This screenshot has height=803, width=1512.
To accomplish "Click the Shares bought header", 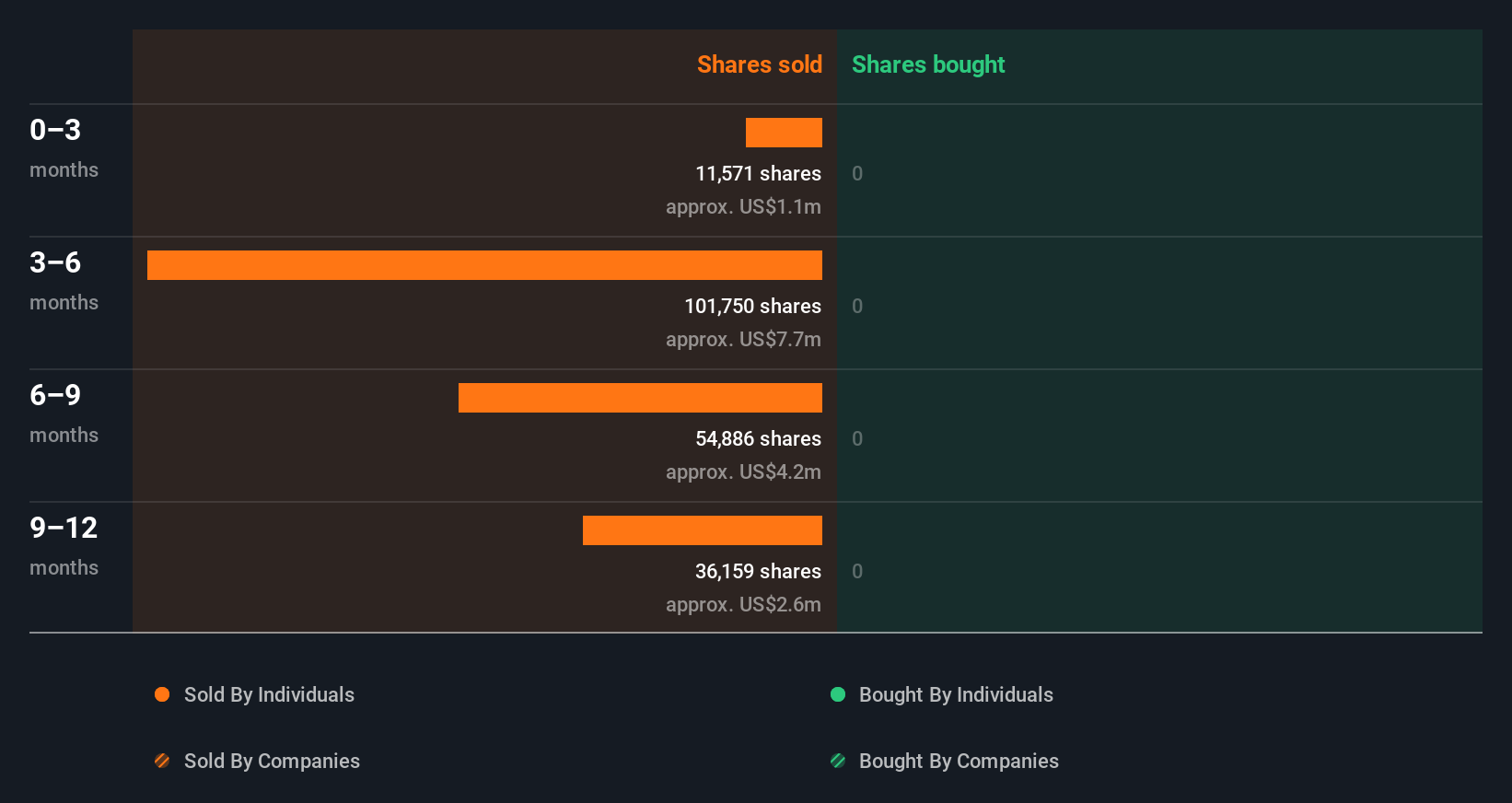I will click(x=928, y=64).
